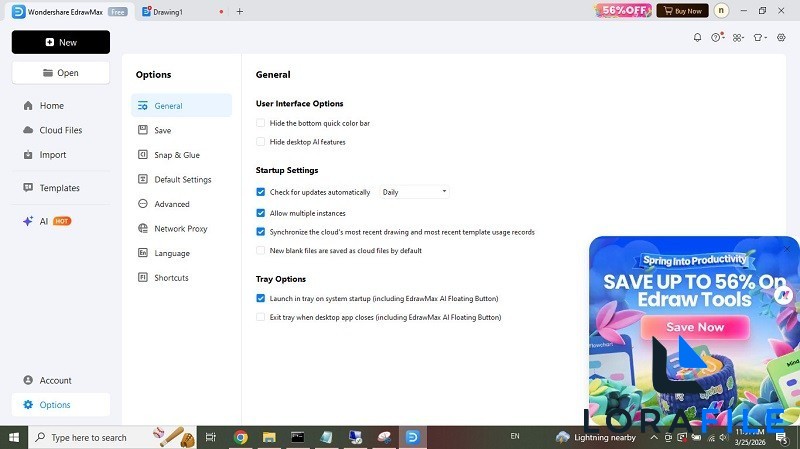The height and width of the screenshot is (449, 800).
Task: Enable New blank files saved as cloud files
Action: coord(261,251)
